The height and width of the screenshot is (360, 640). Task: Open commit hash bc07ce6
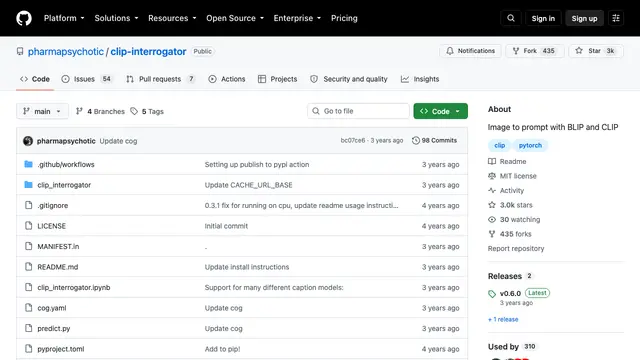tap(353, 140)
